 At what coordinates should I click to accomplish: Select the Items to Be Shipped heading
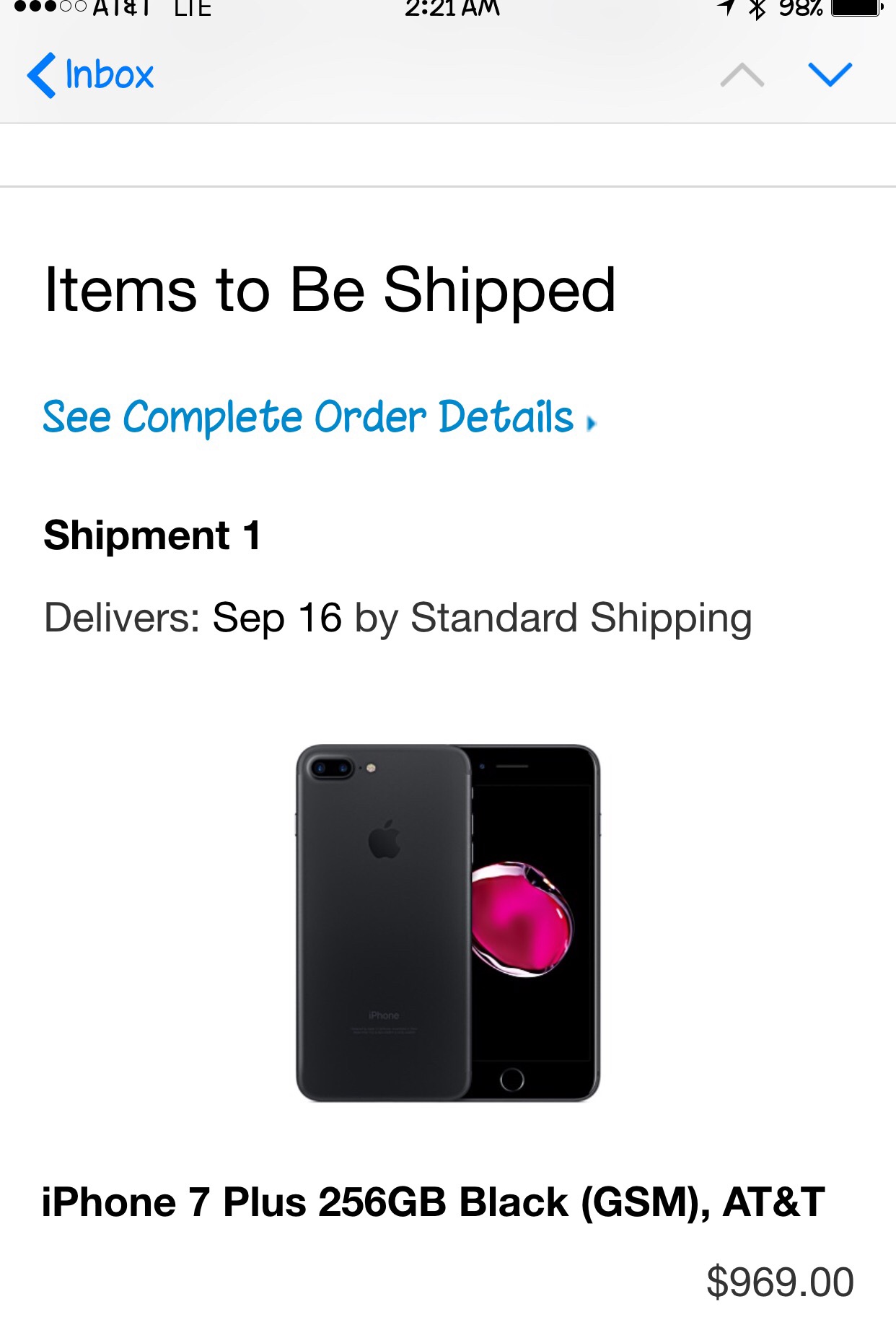[x=330, y=290]
